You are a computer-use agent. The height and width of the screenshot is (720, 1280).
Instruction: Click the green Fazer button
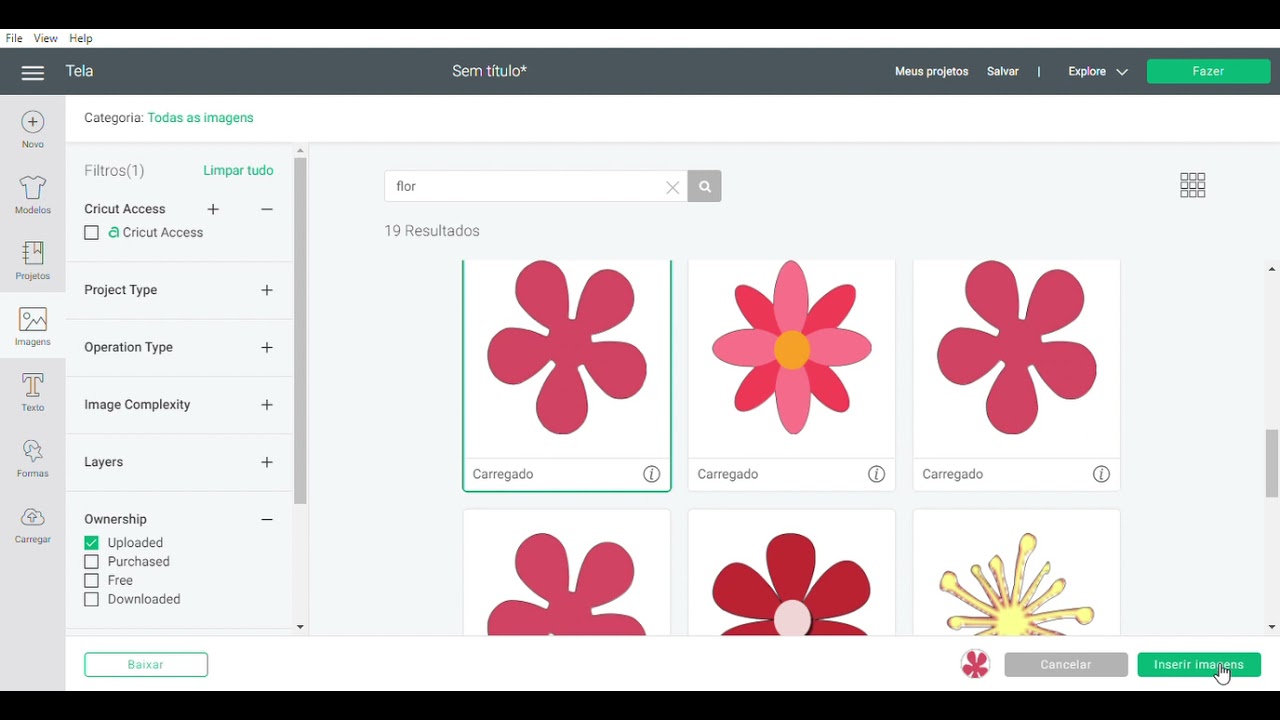point(1208,71)
